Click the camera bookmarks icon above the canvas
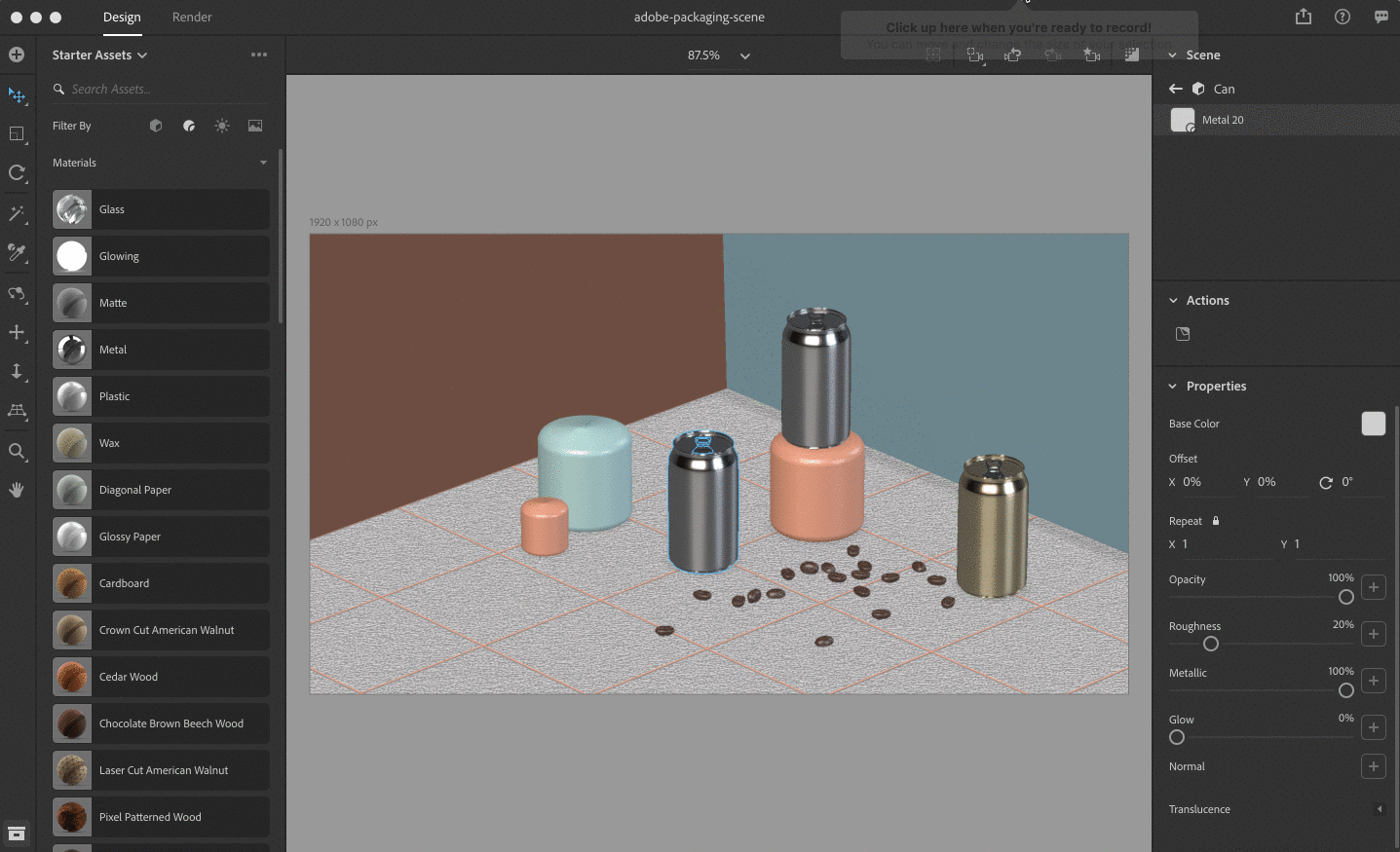Viewport: 1400px width, 852px height. (1091, 56)
